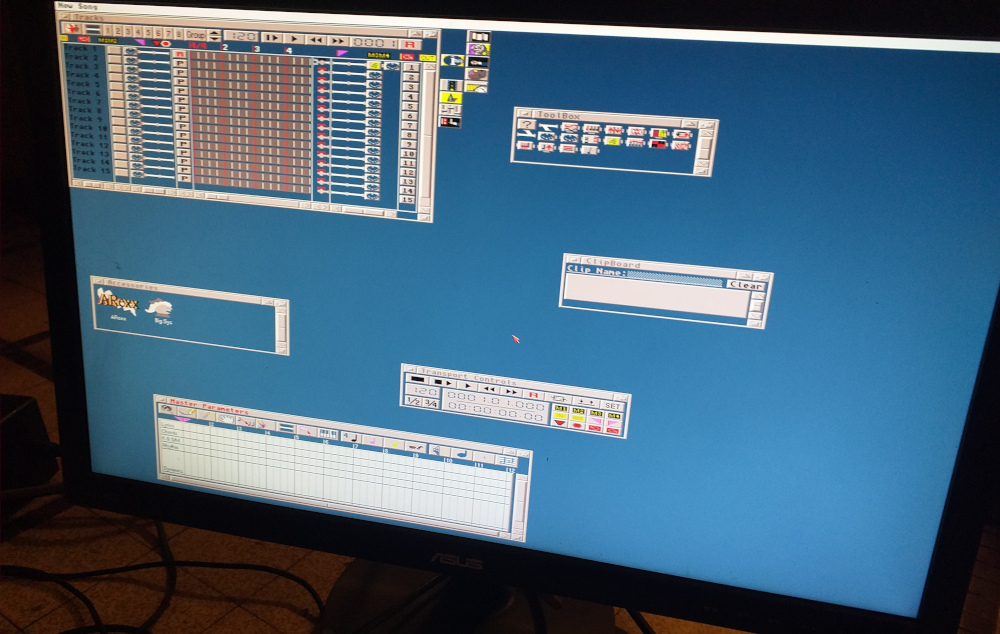Click the traffic light icon beside Tracks window

(x=452, y=85)
